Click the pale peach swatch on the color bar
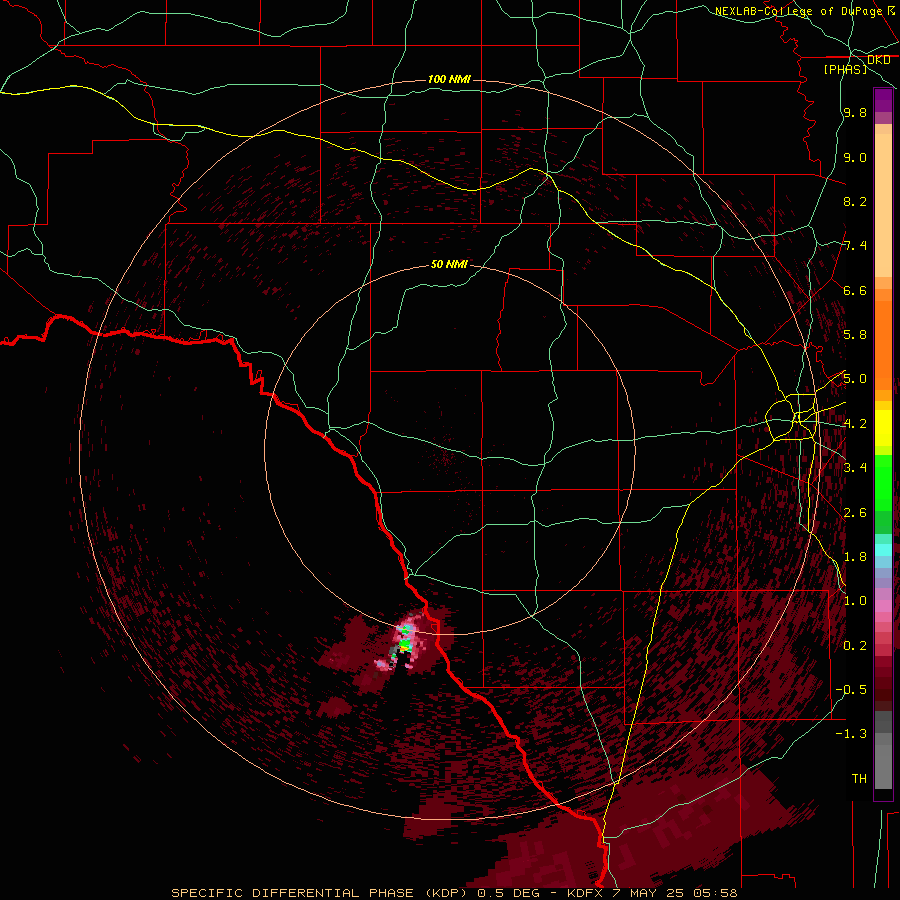Screen dimensions: 900x900 [883, 205]
